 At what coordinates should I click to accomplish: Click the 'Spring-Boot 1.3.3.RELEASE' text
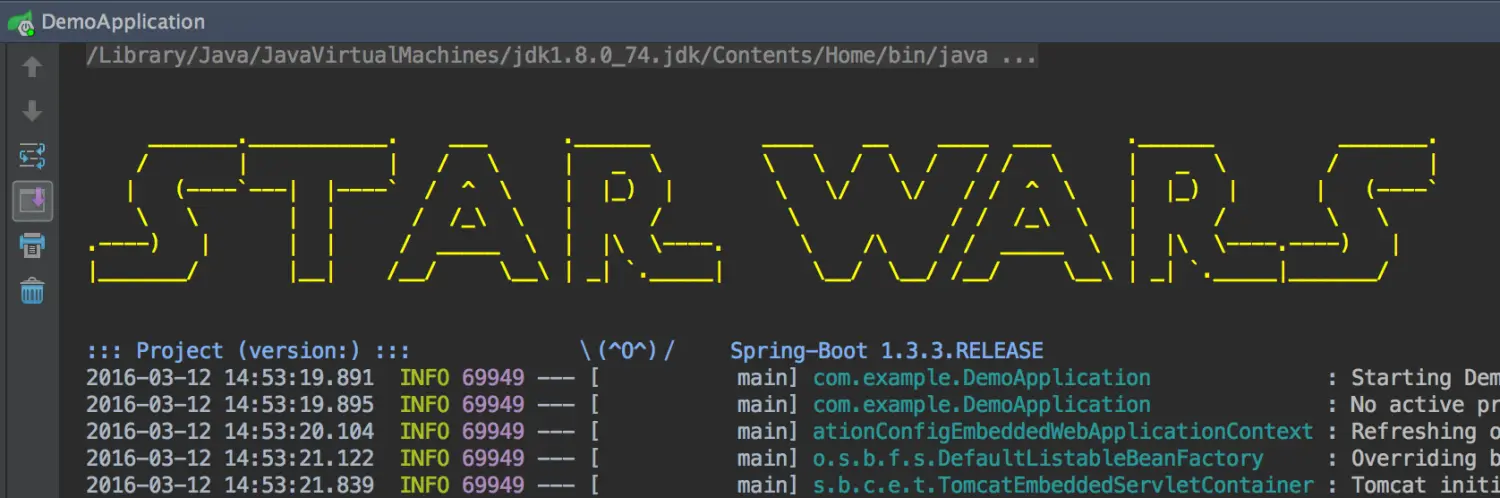886,351
